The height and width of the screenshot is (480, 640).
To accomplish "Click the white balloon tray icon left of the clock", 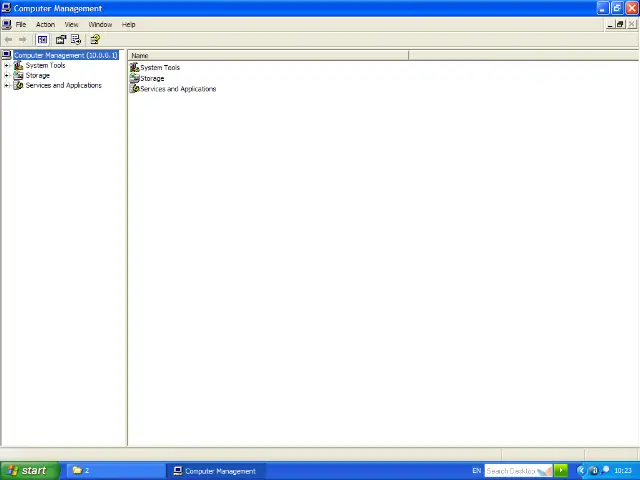I will coord(606,470).
